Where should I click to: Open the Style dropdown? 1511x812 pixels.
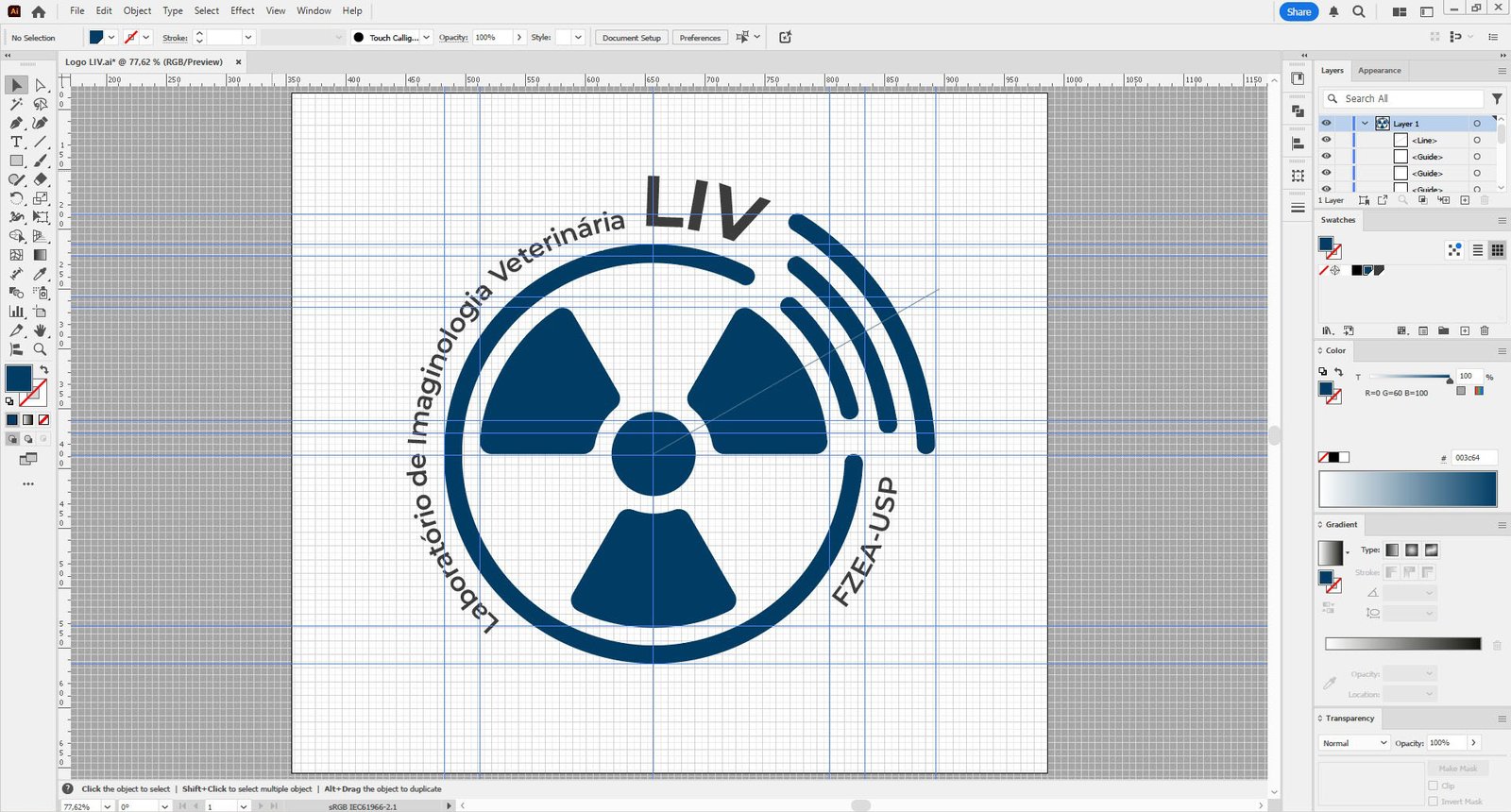click(578, 38)
